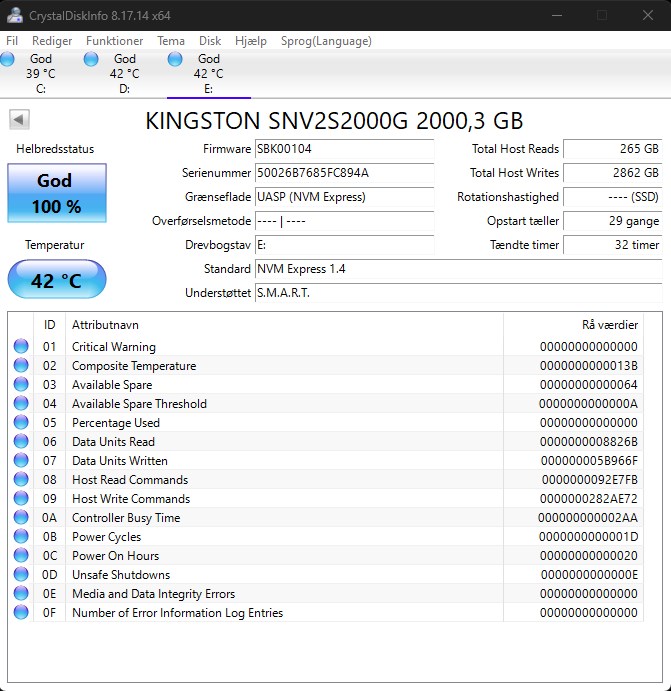Click status orb for Host Read Commands row
The image size is (671, 691).
[21, 479]
